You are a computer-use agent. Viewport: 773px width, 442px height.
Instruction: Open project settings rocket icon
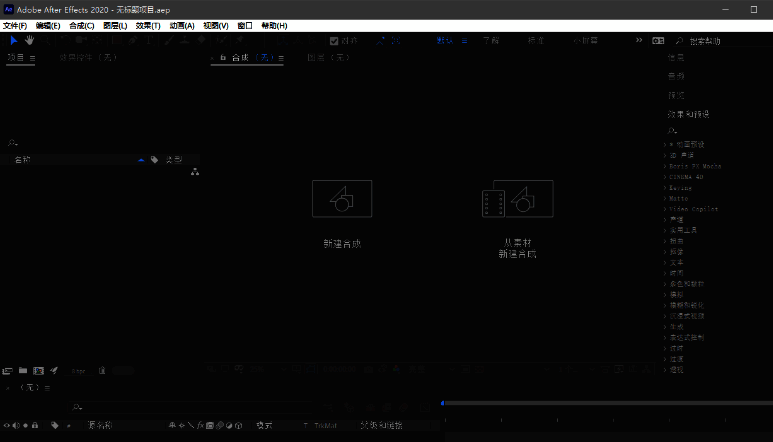click(54, 371)
